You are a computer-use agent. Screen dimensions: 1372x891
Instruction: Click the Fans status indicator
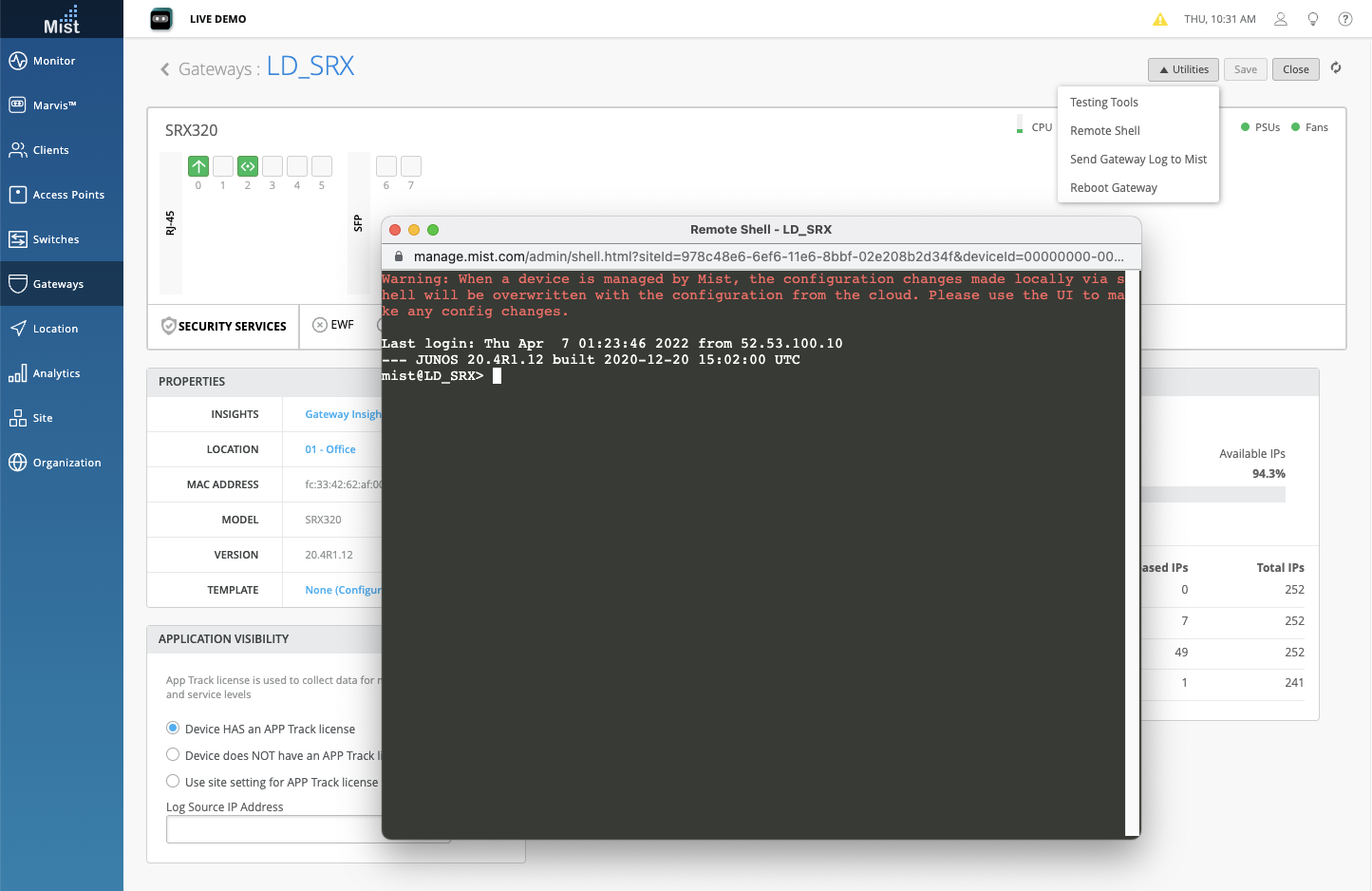(1309, 127)
